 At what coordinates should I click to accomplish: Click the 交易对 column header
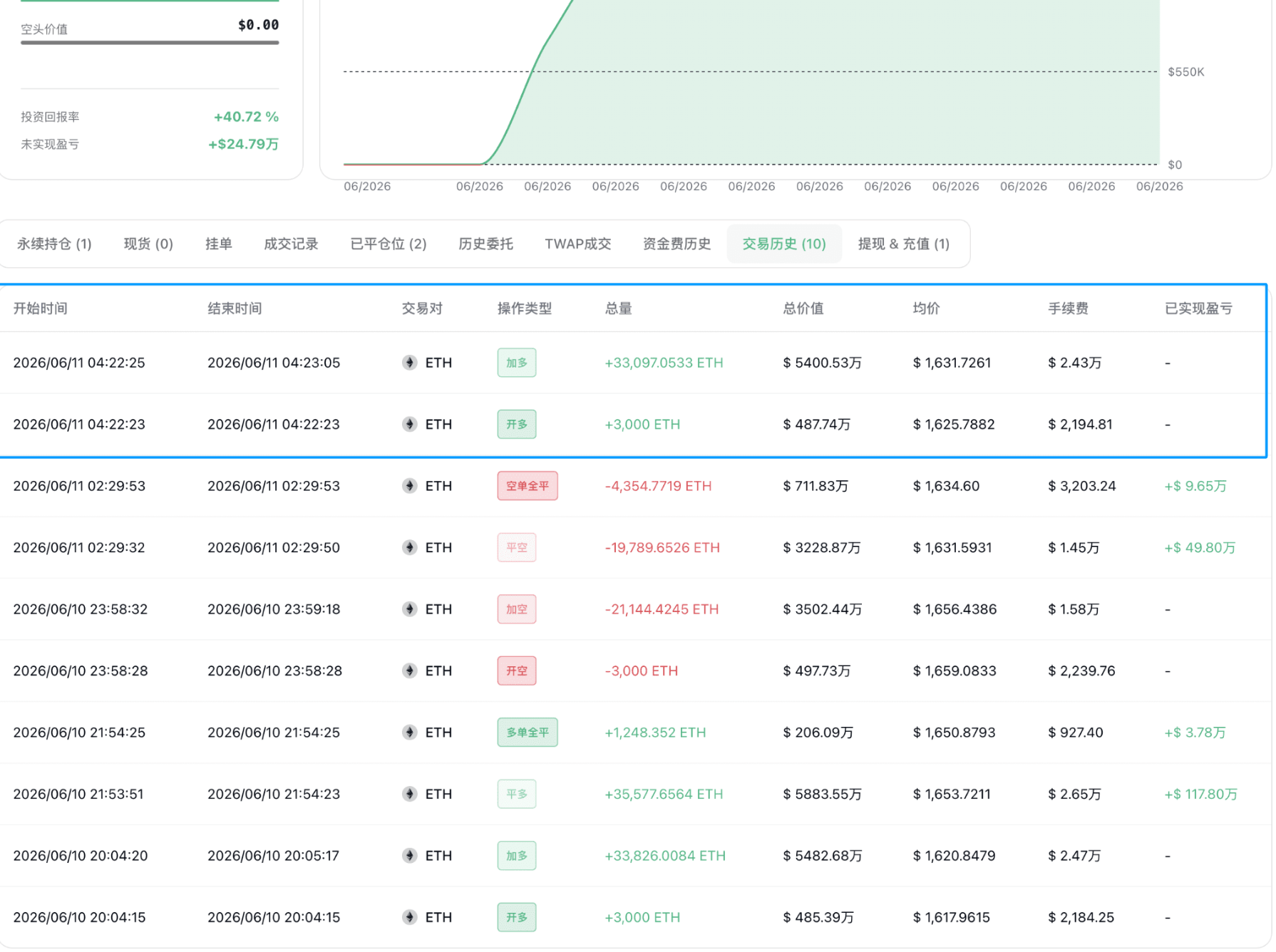(x=422, y=309)
